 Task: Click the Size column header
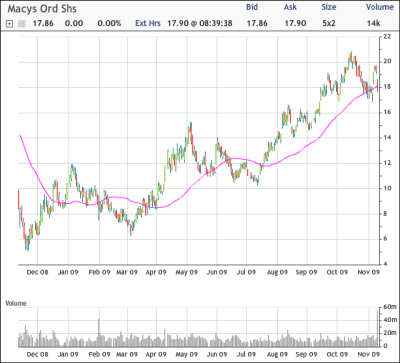(x=329, y=7)
